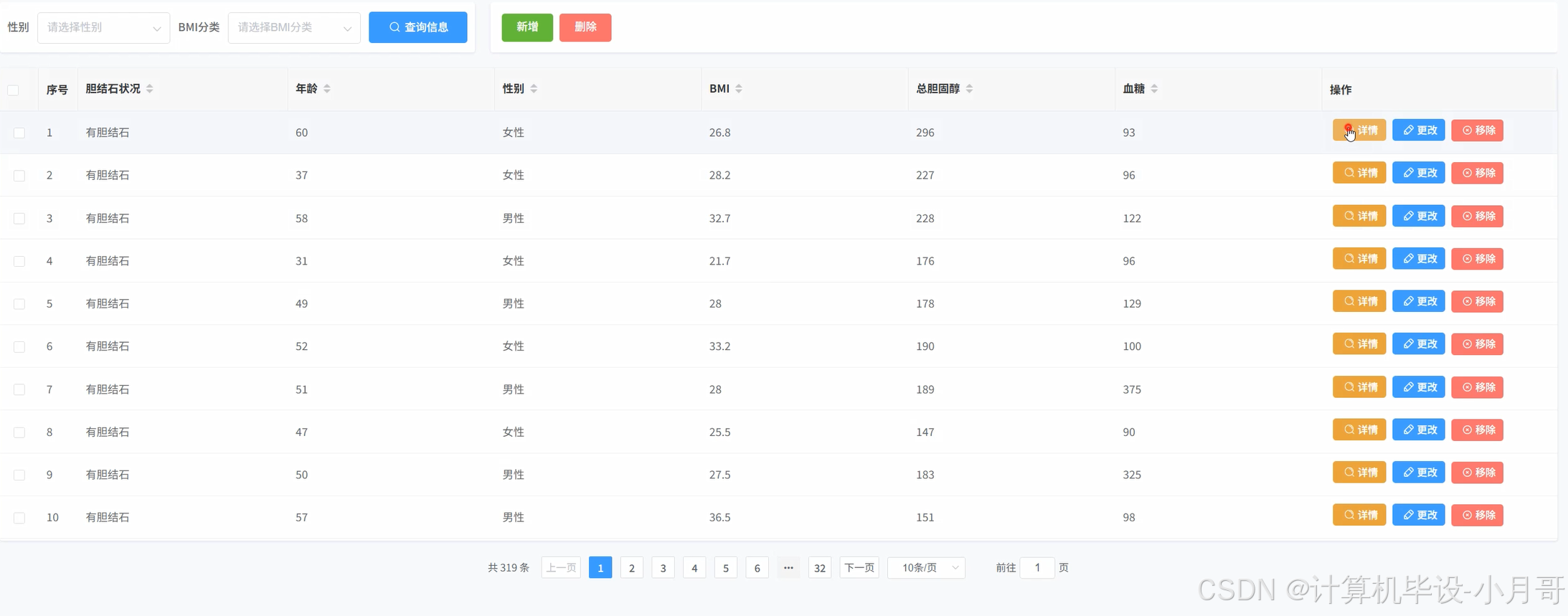This screenshot has height=616, width=1568.
Task: Click the BMI value 33.2 in row 6
Action: tap(720, 346)
